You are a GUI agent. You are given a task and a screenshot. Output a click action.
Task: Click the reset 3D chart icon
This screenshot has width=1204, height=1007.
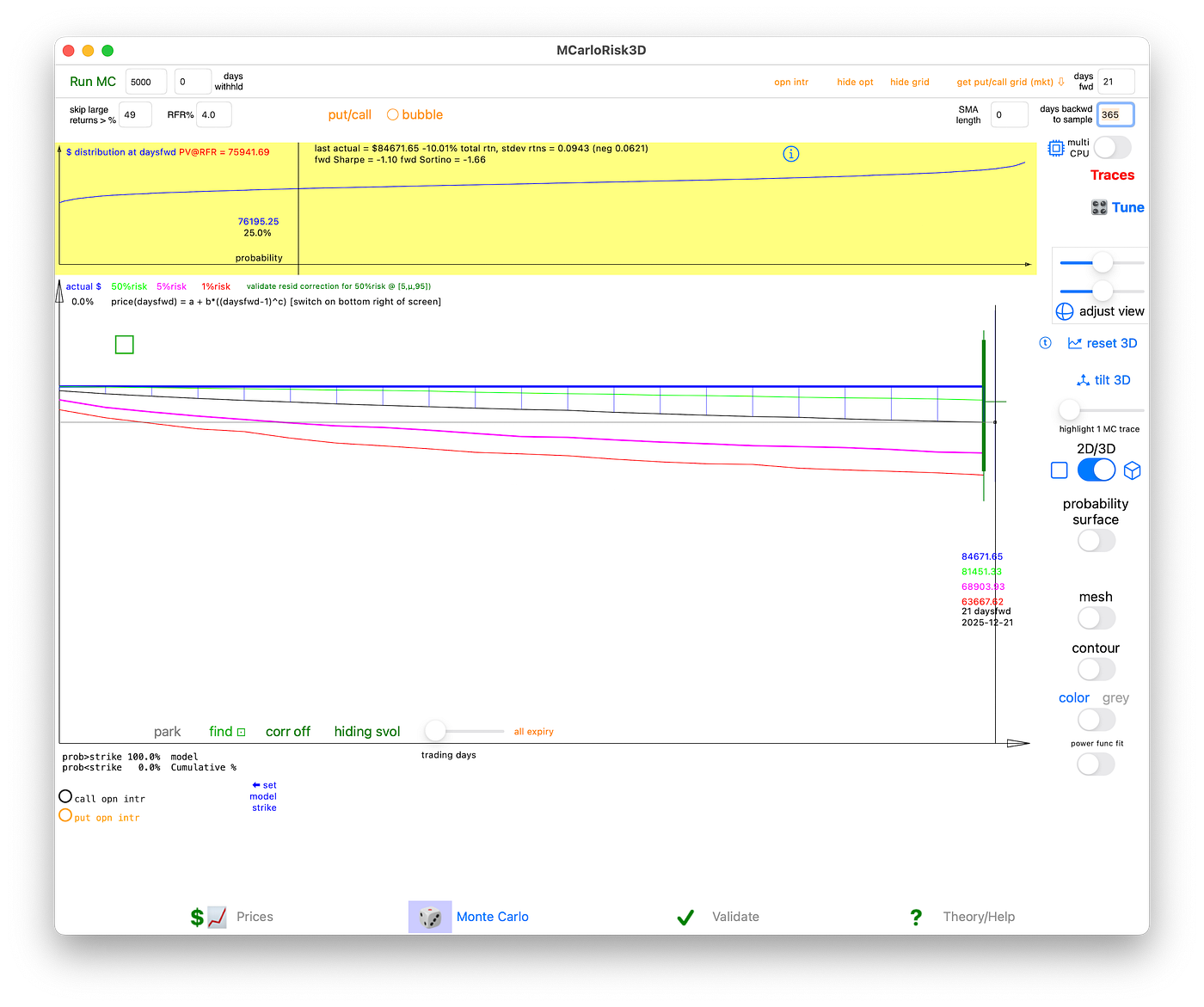click(x=1075, y=343)
